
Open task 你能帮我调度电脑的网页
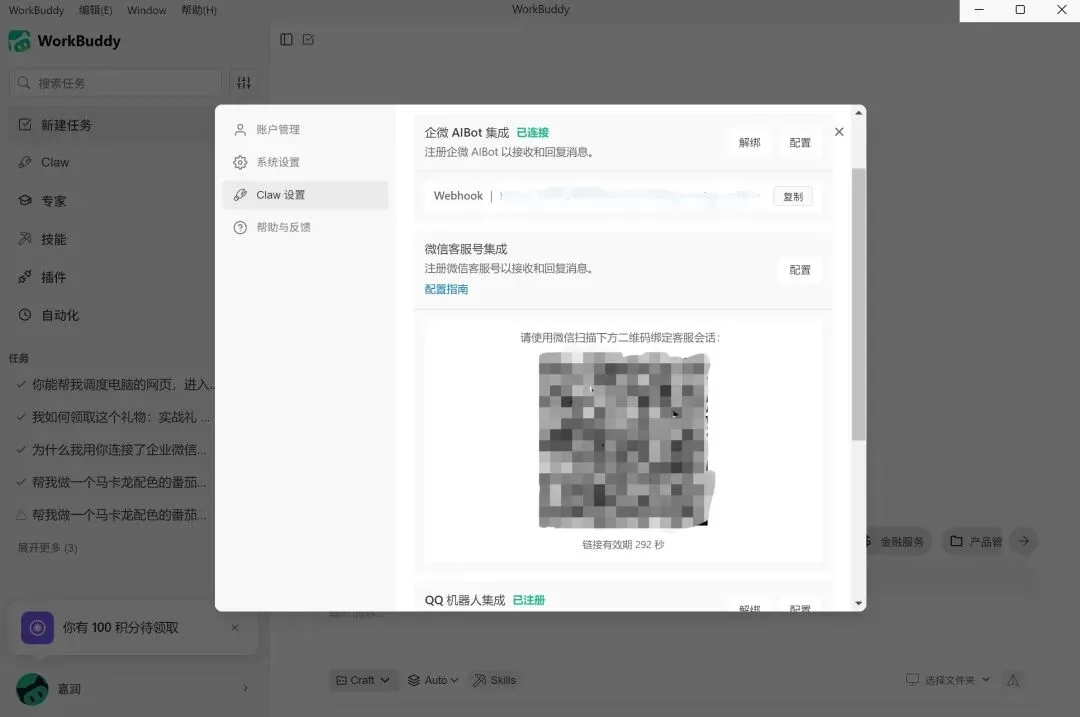click(x=116, y=384)
